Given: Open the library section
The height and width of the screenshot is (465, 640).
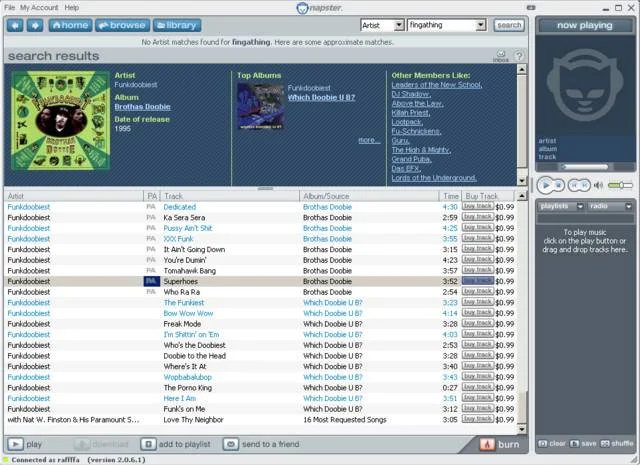Looking at the screenshot, I should (177, 25).
